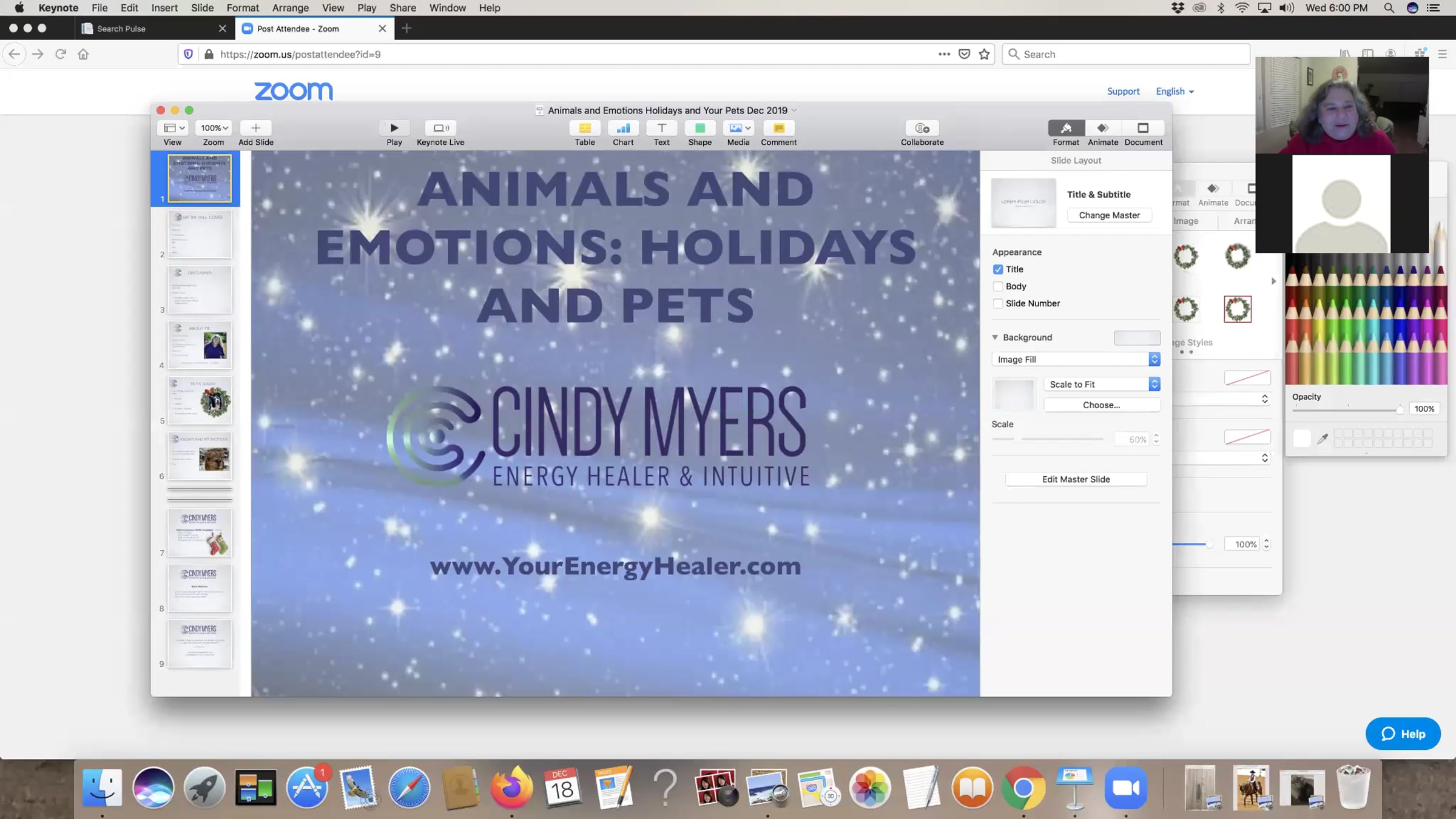Insert a Table from the toolbar

[584, 128]
